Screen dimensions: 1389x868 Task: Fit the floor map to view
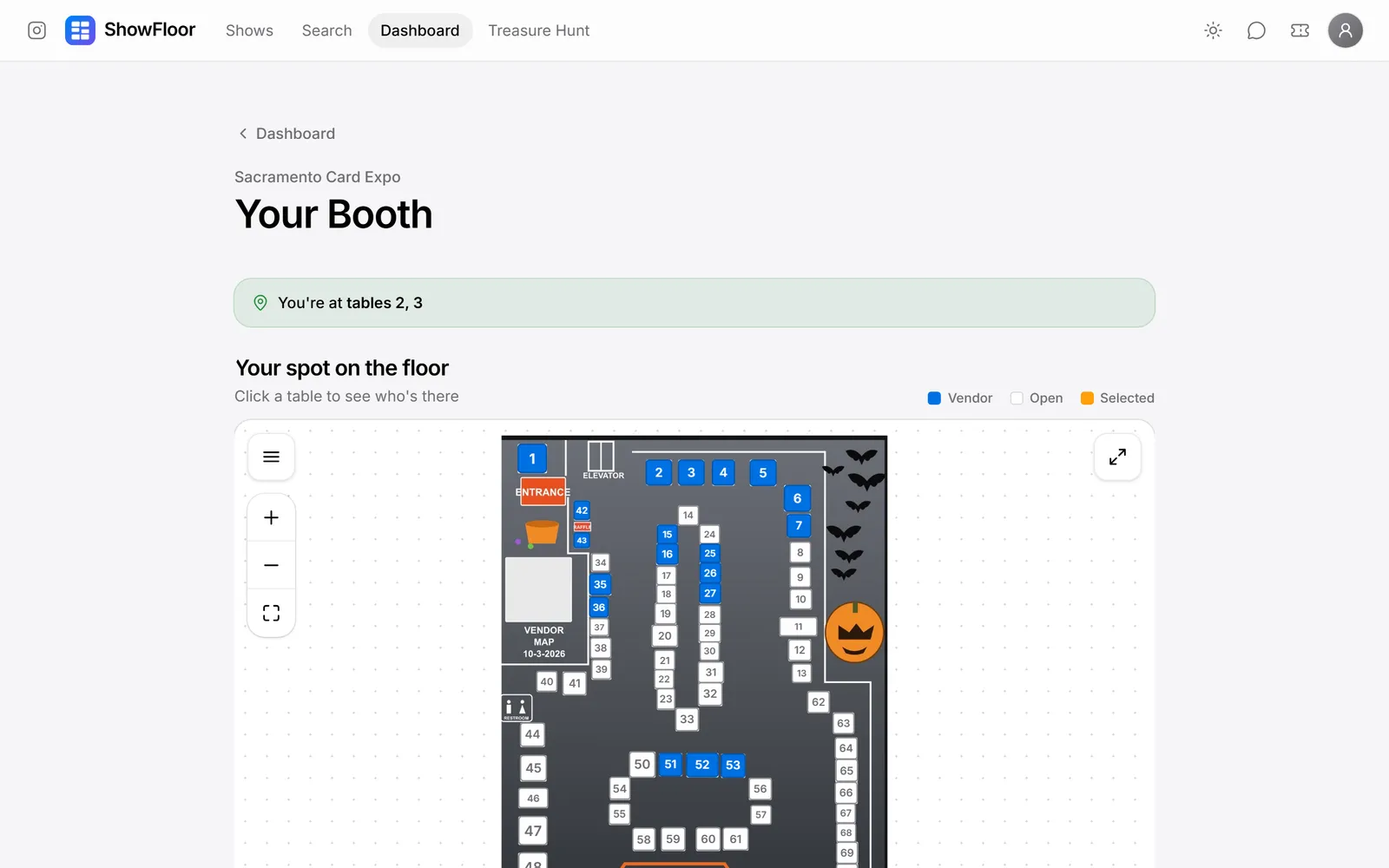click(271, 613)
